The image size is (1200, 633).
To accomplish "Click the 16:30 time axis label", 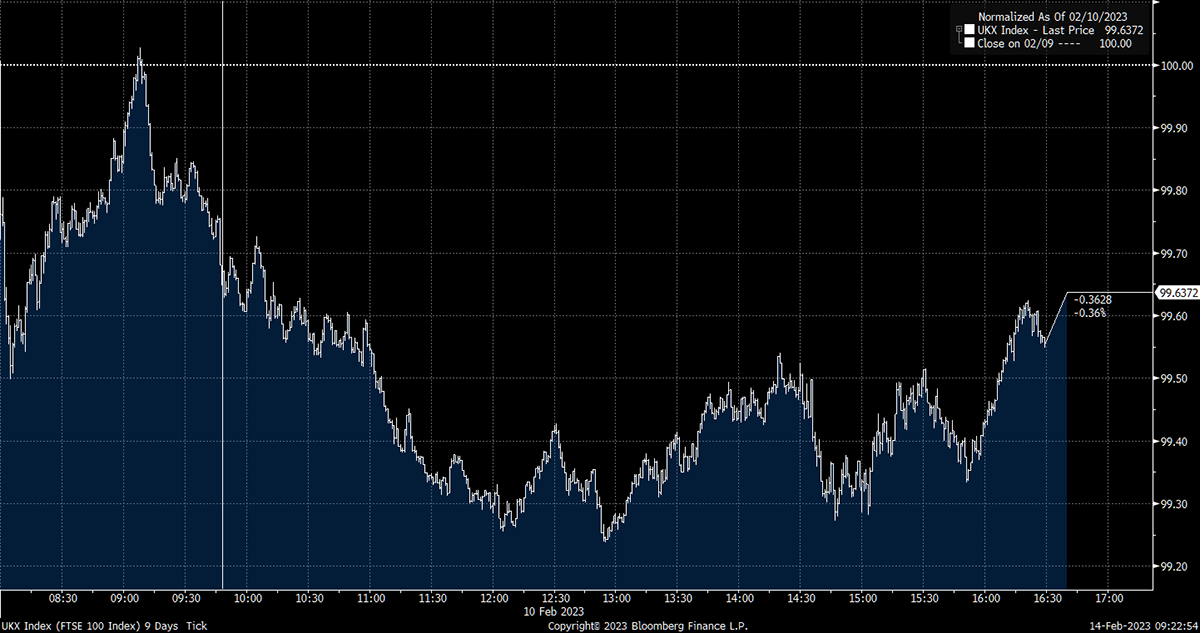I will pos(1047,598).
